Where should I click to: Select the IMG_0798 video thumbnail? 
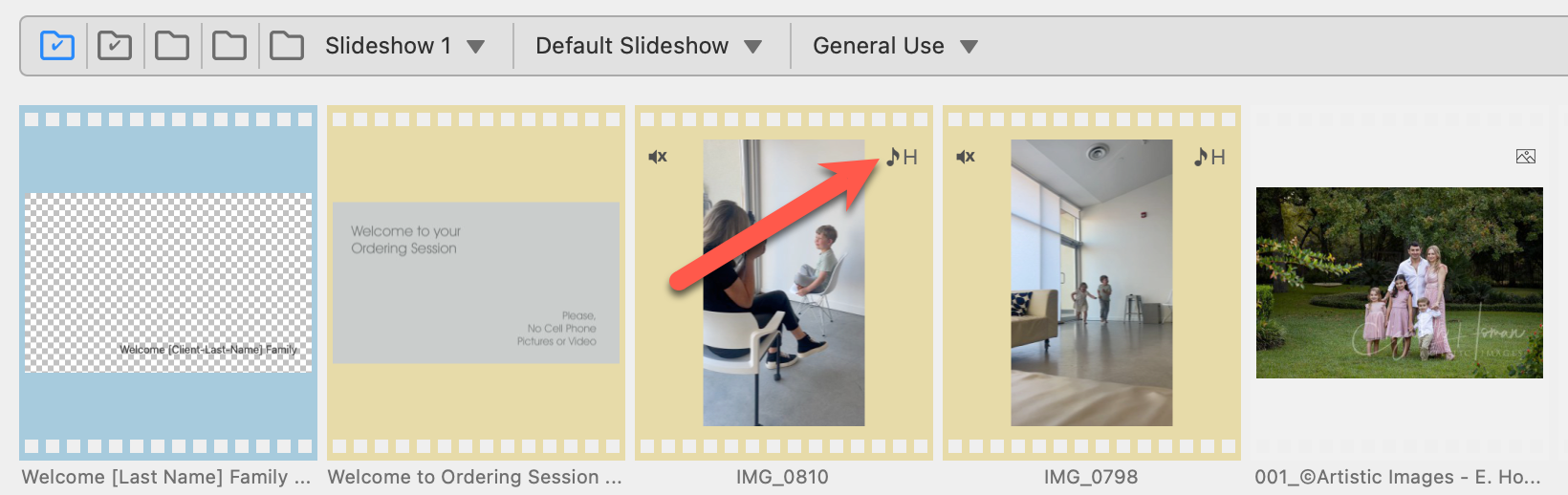1092,282
